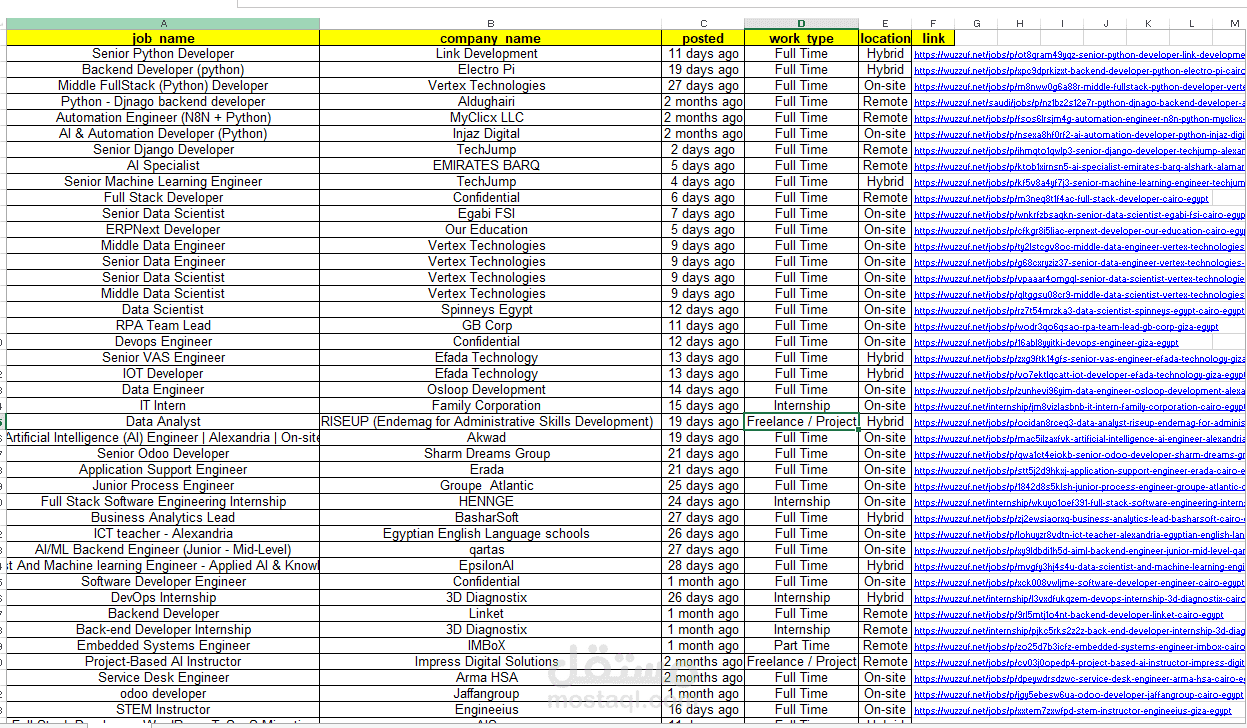Click the link header cell

933,38
